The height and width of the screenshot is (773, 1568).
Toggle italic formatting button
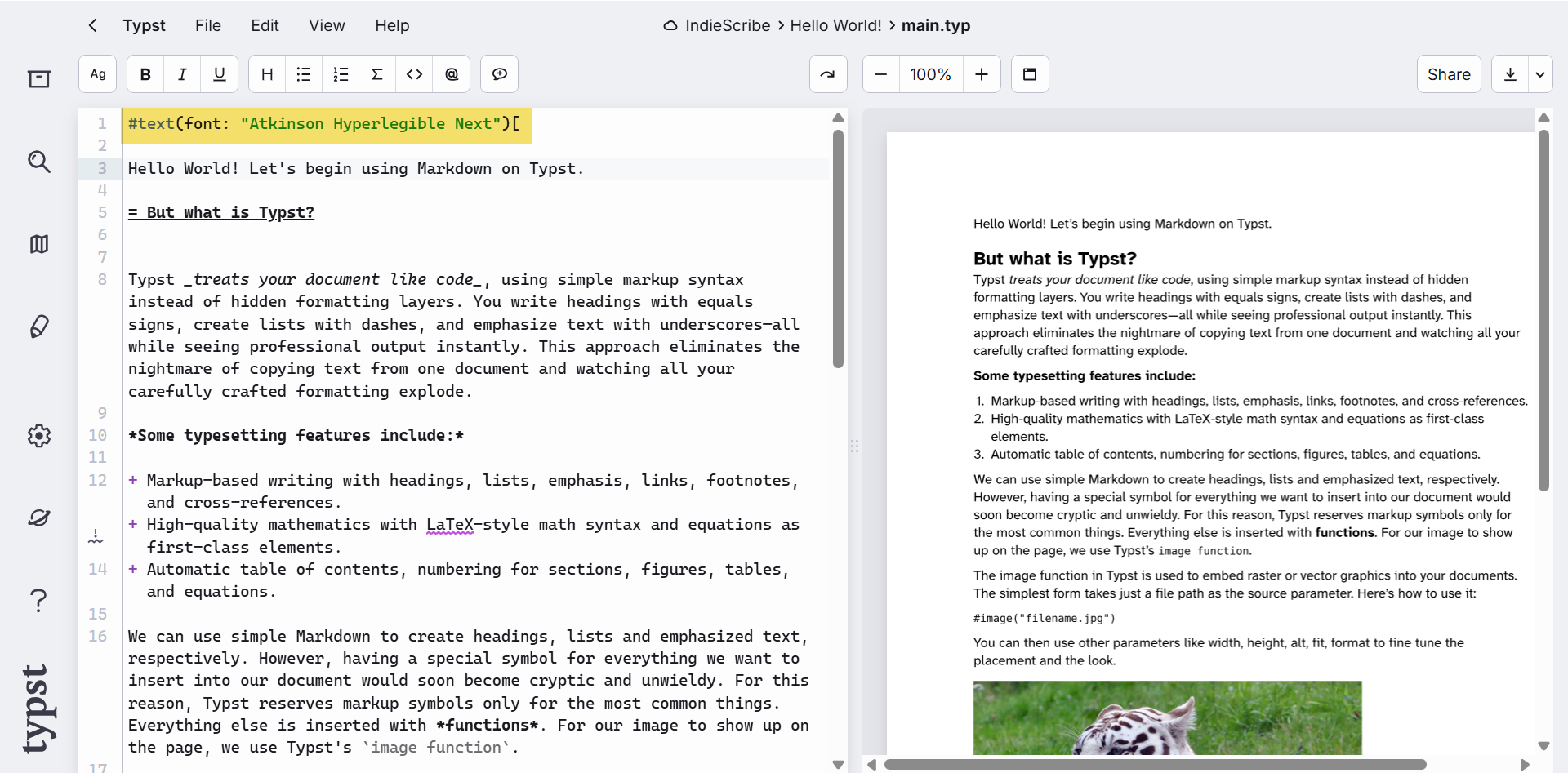tap(182, 74)
